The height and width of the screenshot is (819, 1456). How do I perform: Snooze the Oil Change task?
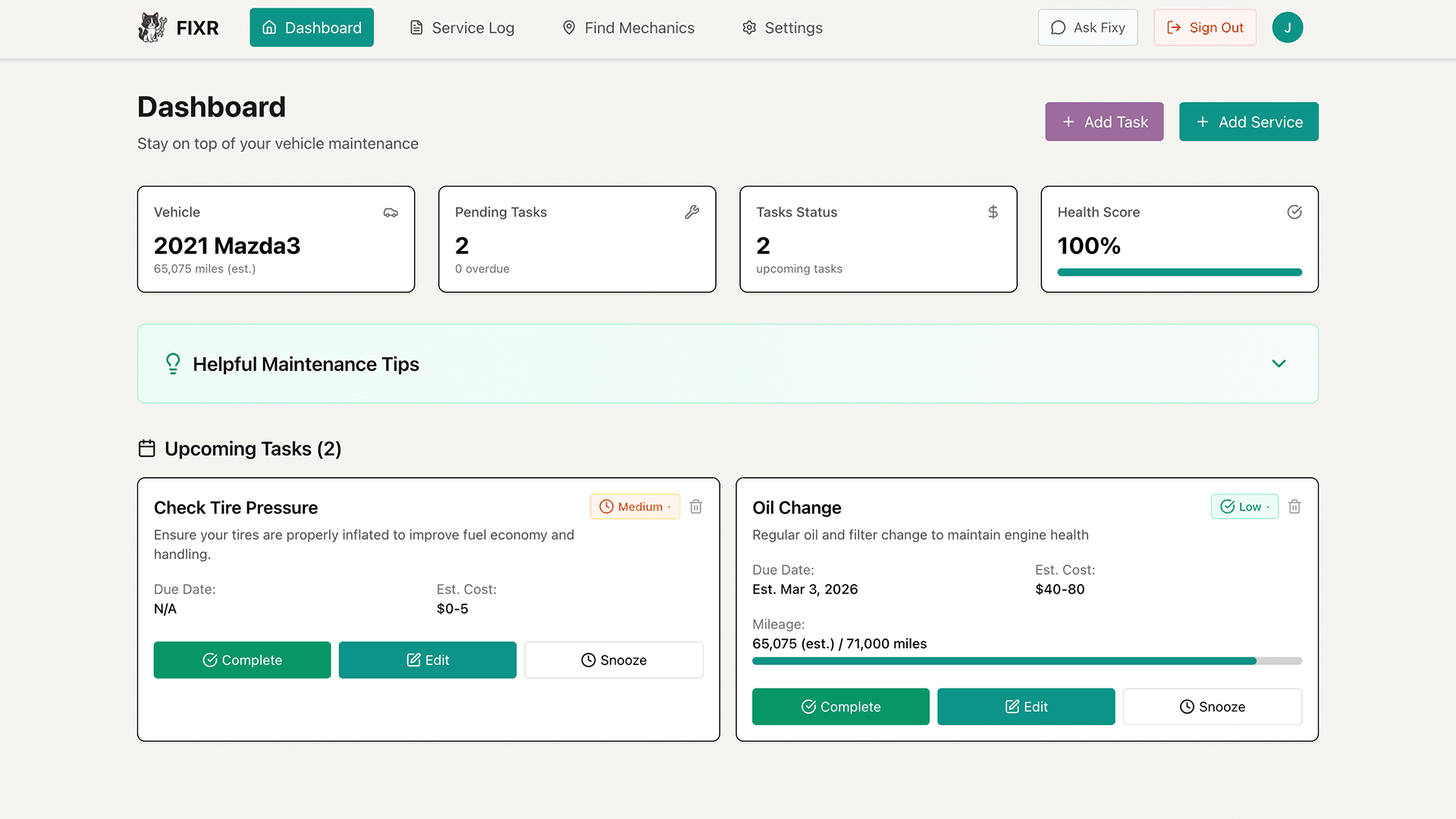[x=1212, y=706]
